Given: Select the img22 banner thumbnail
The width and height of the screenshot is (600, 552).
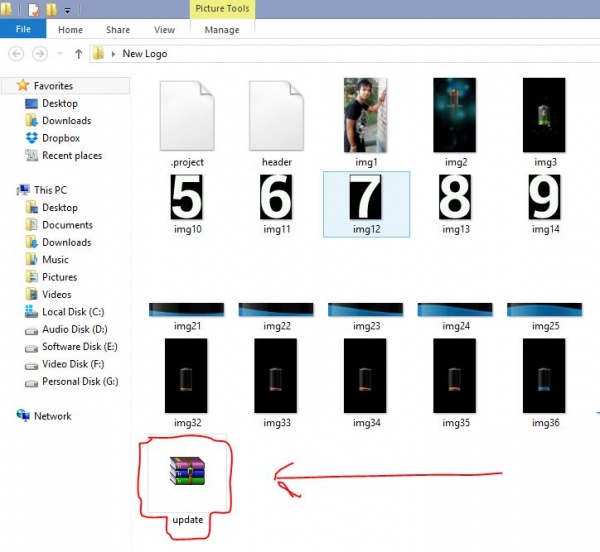Looking at the screenshot, I should tap(276, 309).
